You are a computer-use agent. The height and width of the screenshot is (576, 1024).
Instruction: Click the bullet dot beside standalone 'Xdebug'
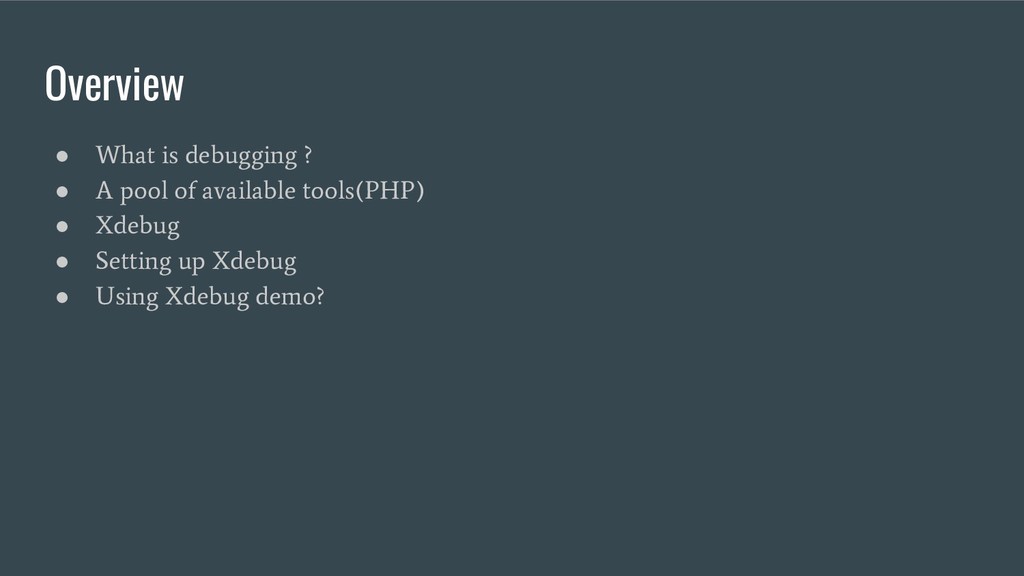tap(62, 227)
